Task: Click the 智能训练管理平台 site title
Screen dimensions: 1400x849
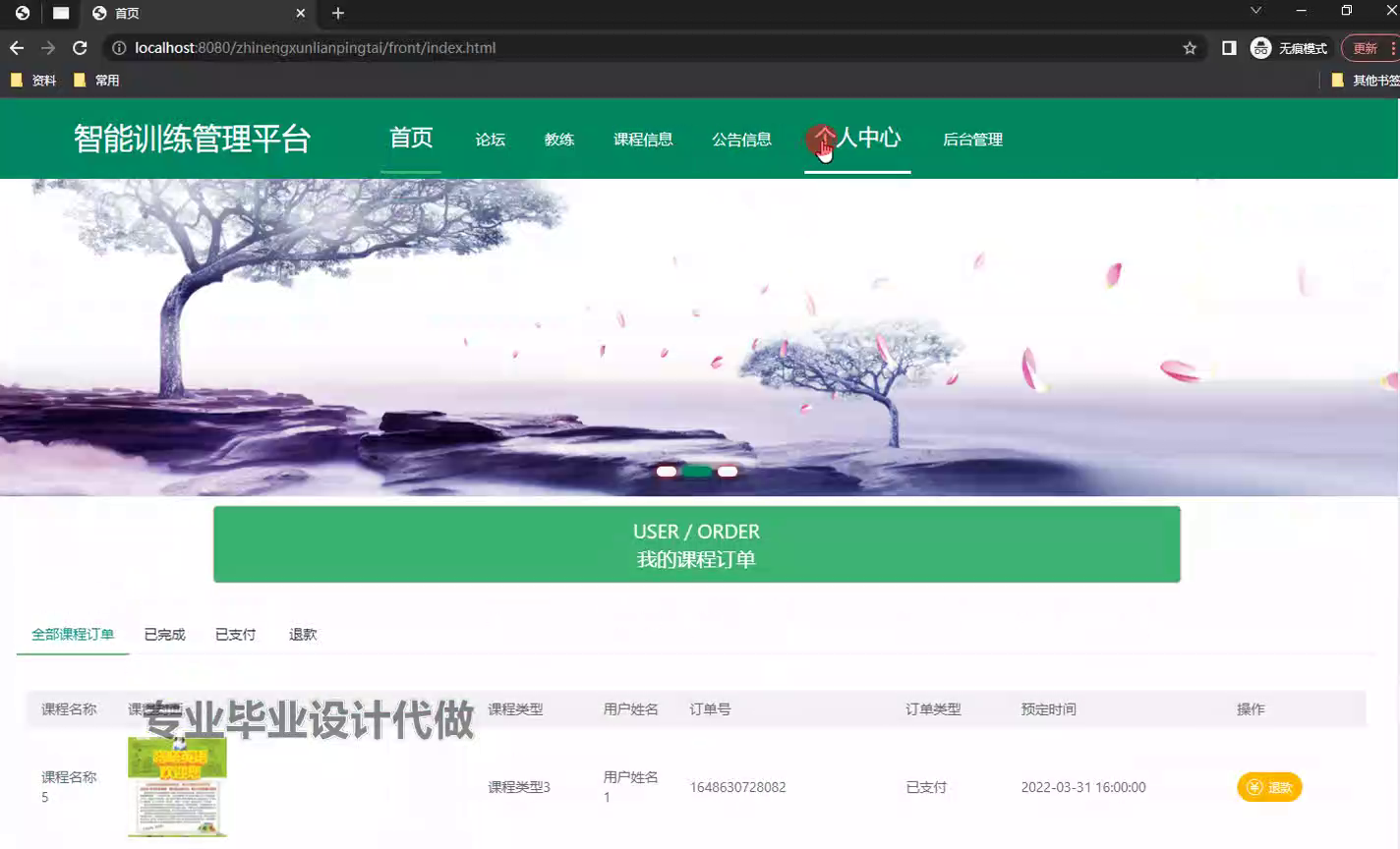Action: coord(193,139)
